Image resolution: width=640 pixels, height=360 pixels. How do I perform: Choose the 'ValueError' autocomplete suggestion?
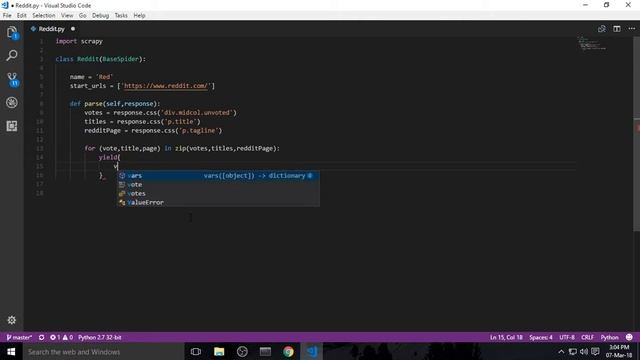218,202
